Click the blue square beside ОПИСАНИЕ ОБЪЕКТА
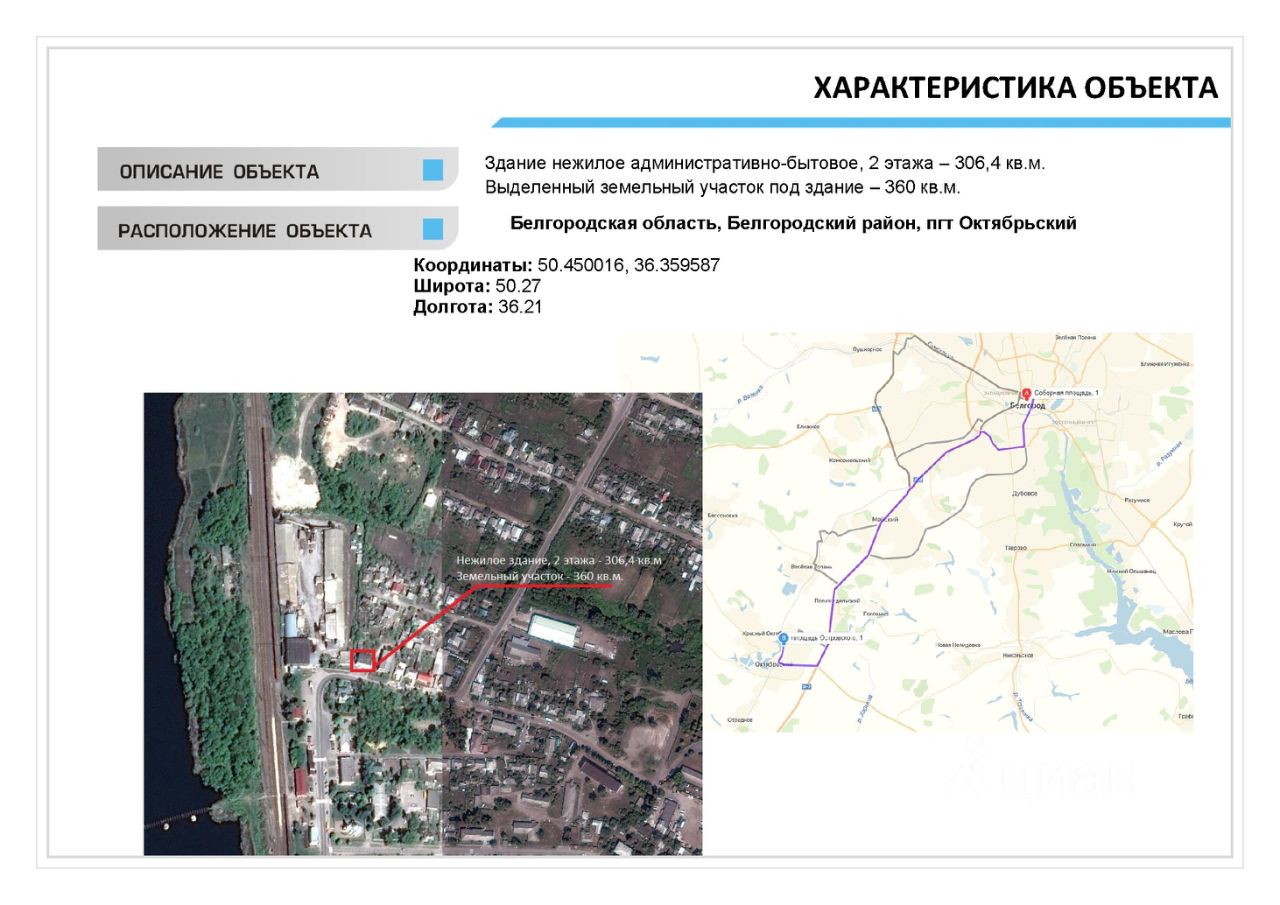Screen dimensions: 1280x905 pos(433,170)
